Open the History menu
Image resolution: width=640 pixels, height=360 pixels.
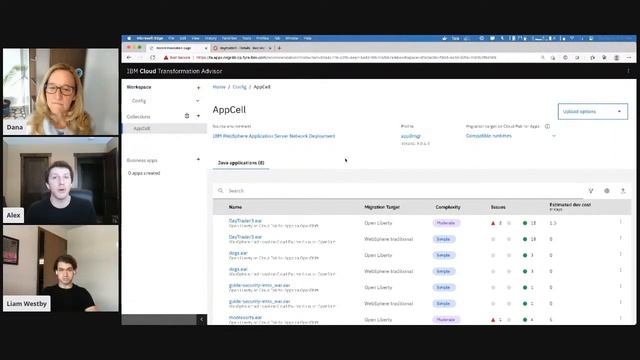tap(211, 38)
